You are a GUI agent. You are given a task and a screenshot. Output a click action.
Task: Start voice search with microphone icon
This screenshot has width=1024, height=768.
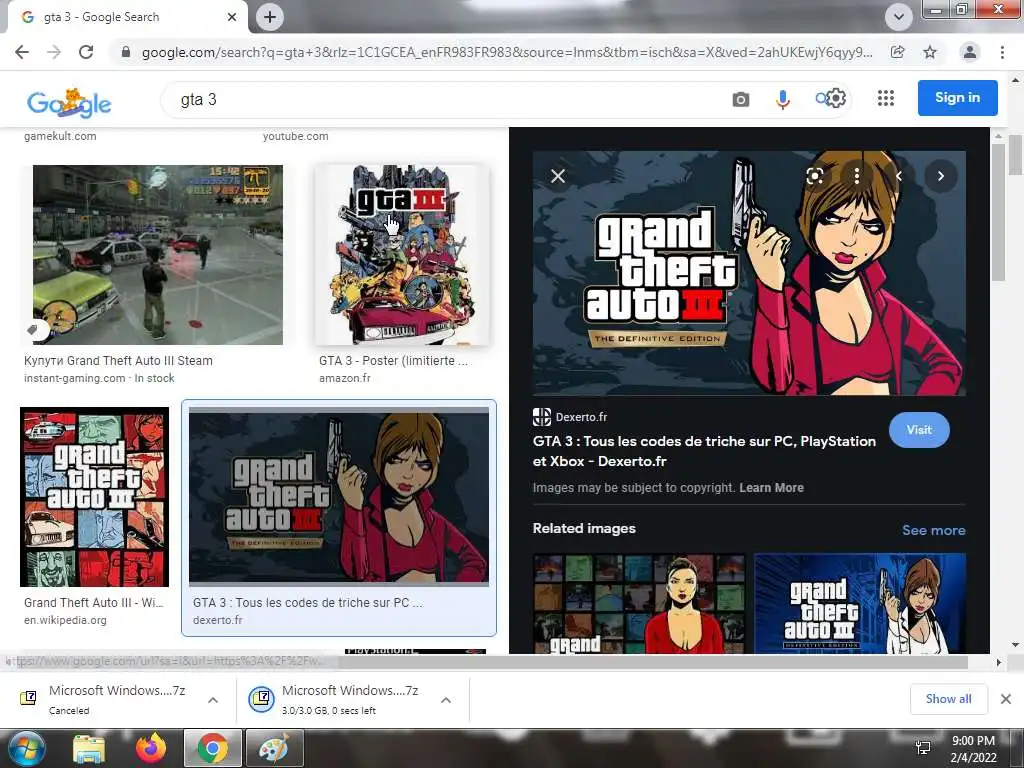(782, 99)
